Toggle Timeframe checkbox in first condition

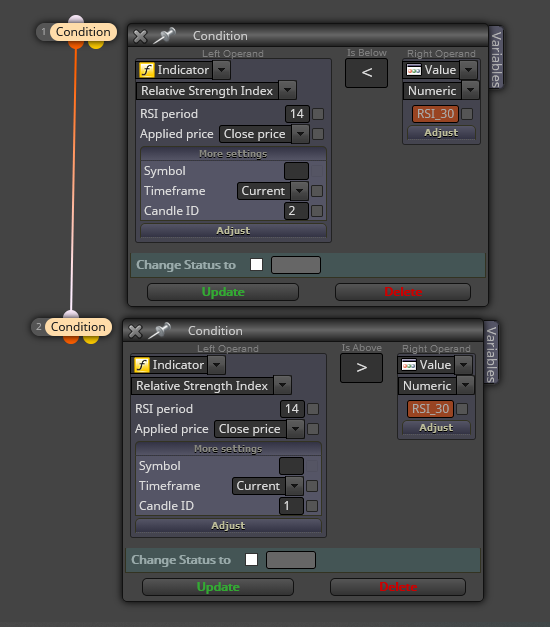[x=317, y=191]
